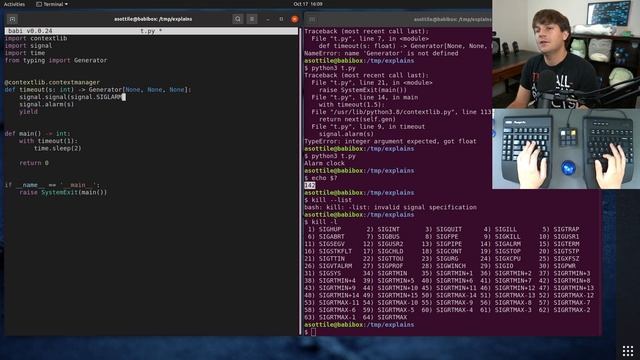Click the babi v0.0.24 status bar
The image size is (640, 360).
coord(151,31)
